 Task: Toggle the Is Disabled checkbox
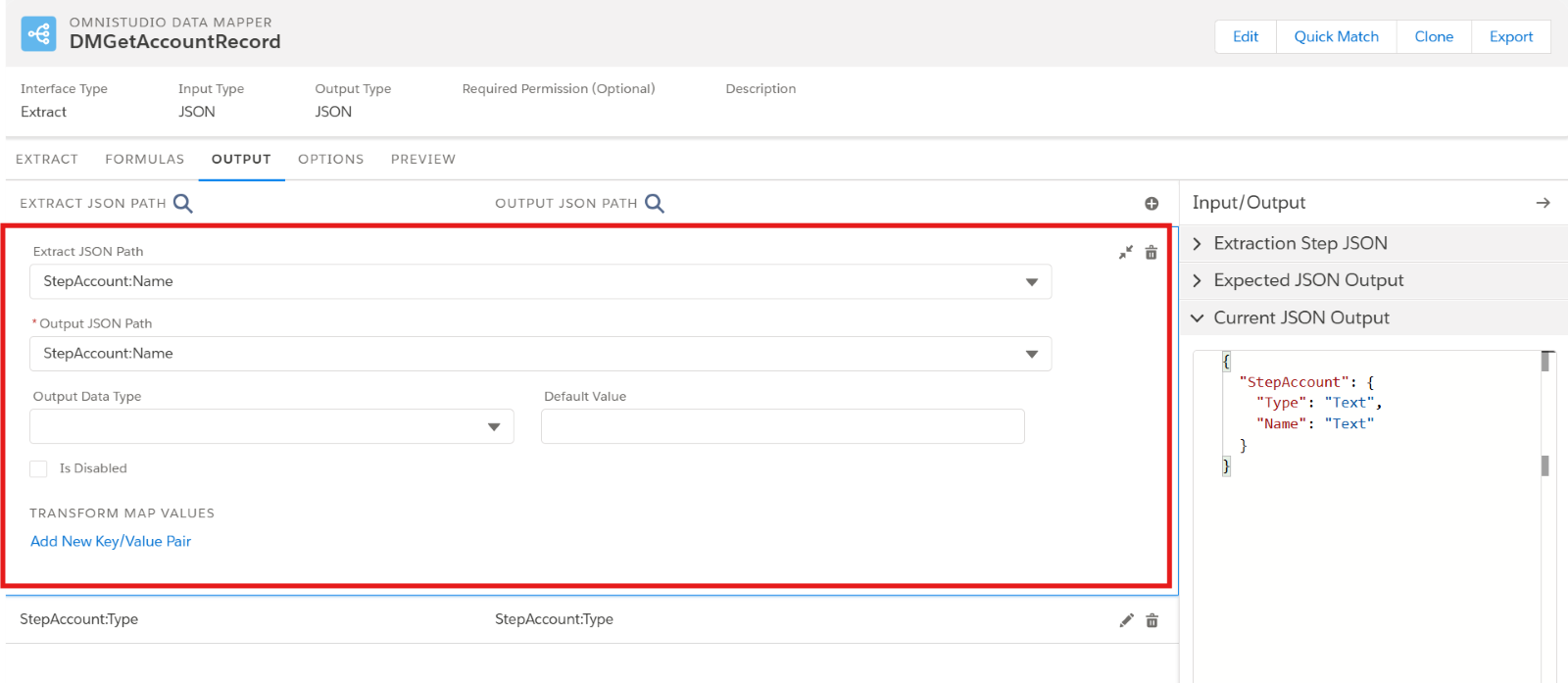(x=38, y=469)
